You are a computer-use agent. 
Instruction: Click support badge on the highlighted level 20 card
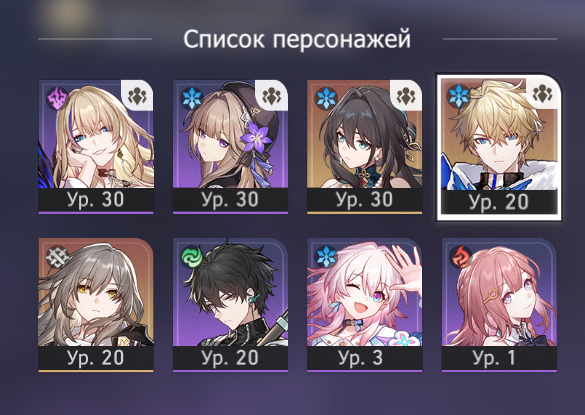[x=542, y=93]
